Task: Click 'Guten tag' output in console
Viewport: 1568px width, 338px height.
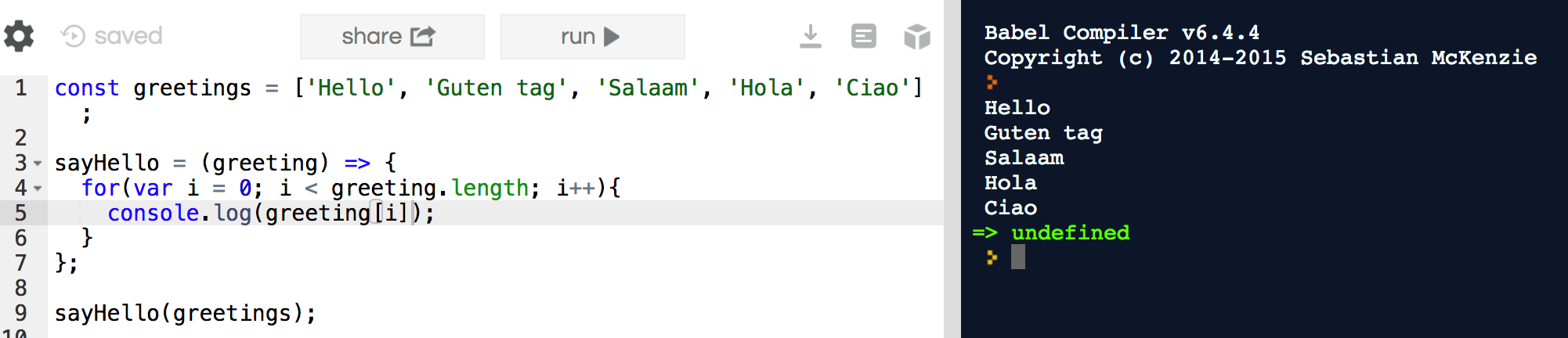Action: pos(1043,133)
